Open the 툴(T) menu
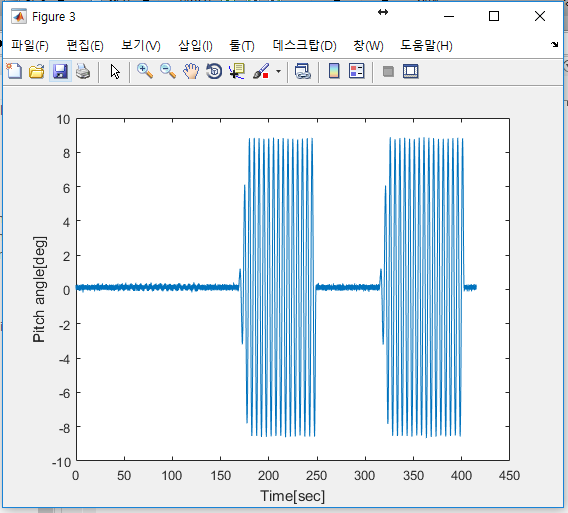The width and height of the screenshot is (568, 513). pyautogui.click(x=242, y=46)
